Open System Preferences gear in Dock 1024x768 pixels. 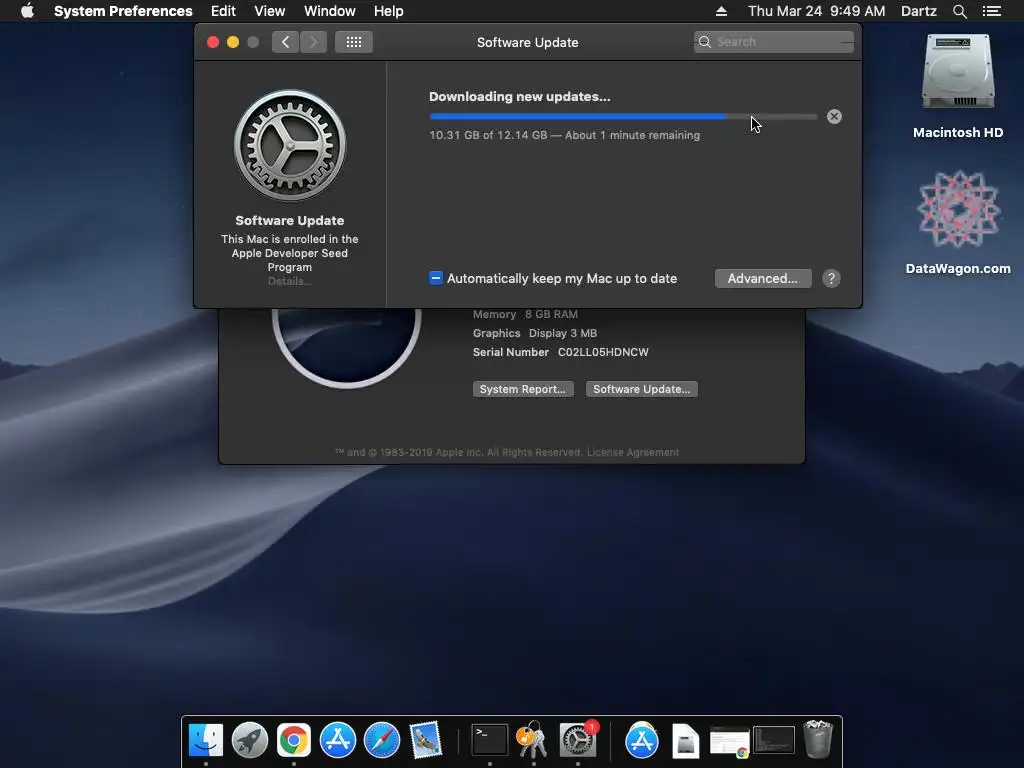pos(577,741)
